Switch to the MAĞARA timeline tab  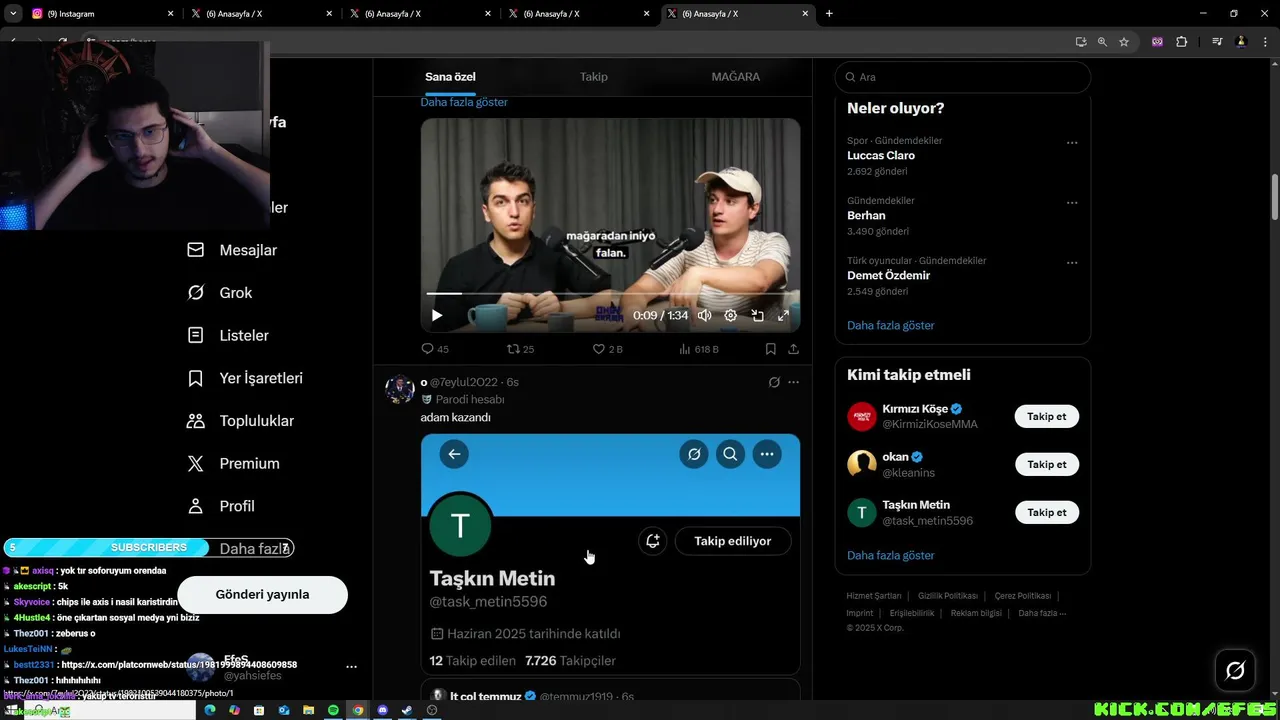click(x=736, y=77)
